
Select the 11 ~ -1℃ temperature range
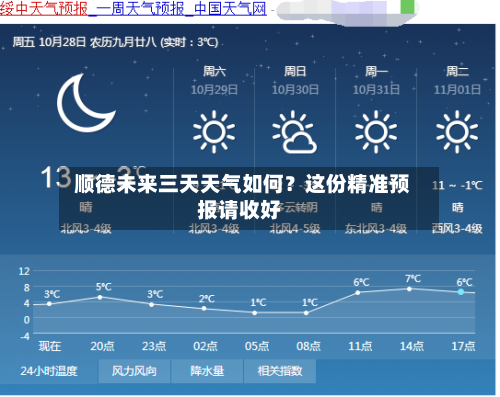coord(457,185)
